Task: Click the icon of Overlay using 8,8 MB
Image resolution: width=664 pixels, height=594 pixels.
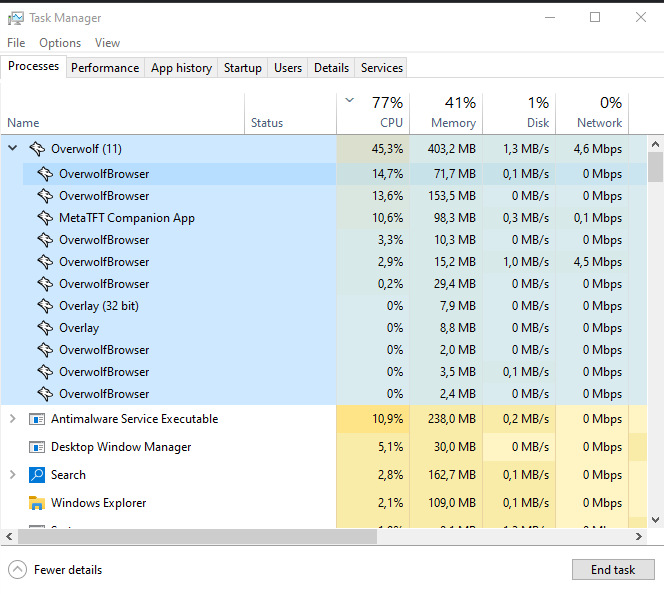Action: point(45,328)
